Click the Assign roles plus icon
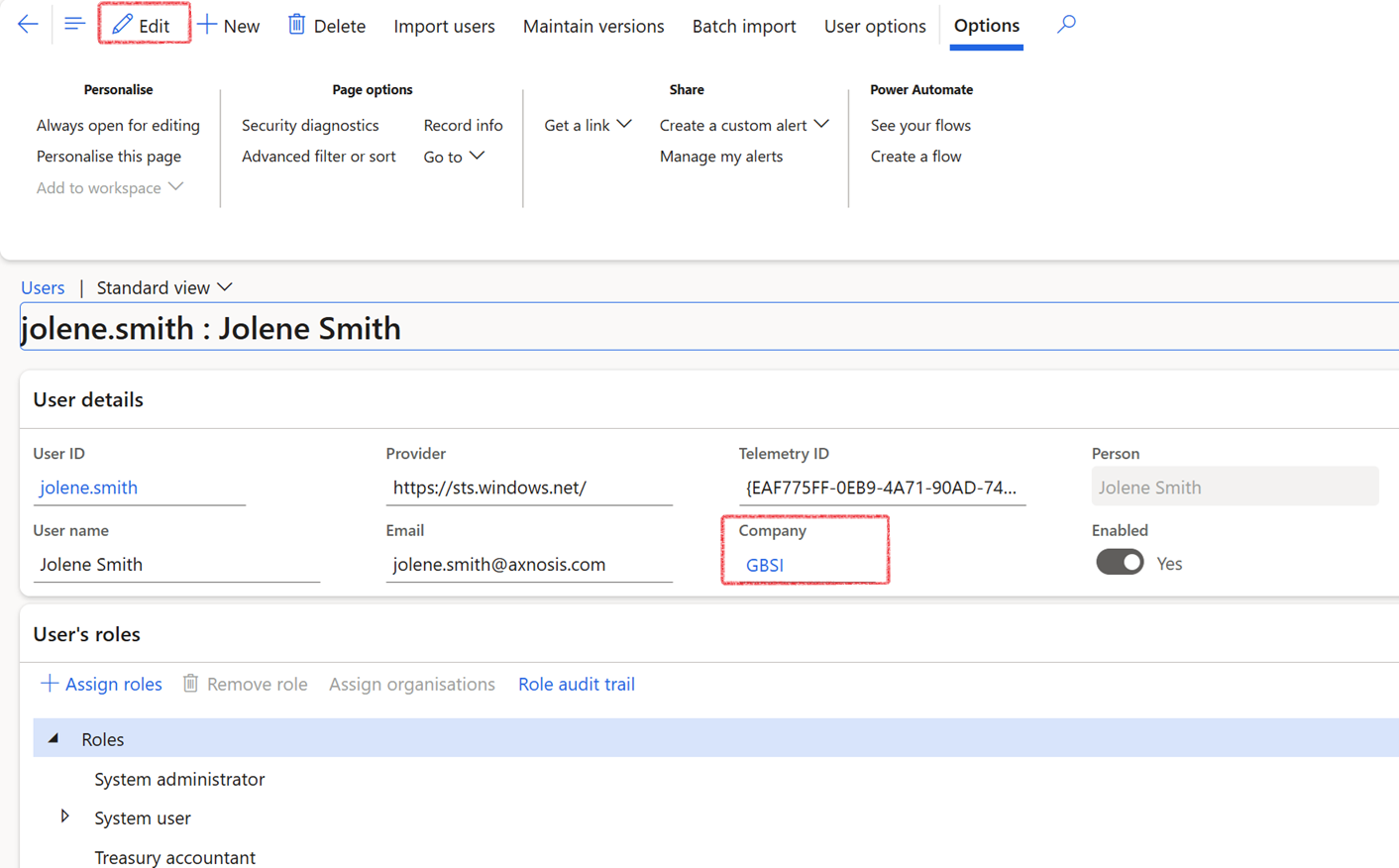Image resolution: width=1399 pixels, height=868 pixels. [x=49, y=684]
